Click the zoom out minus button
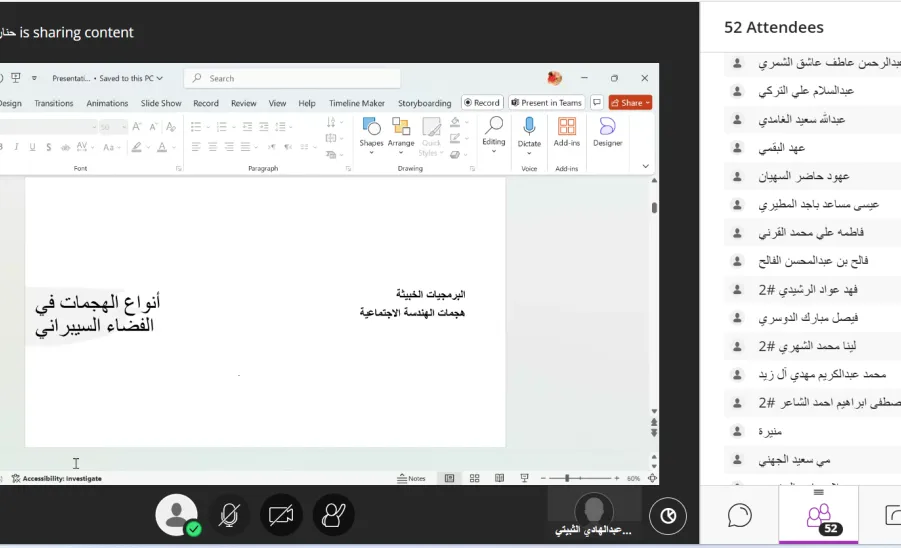 coord(543,478)
